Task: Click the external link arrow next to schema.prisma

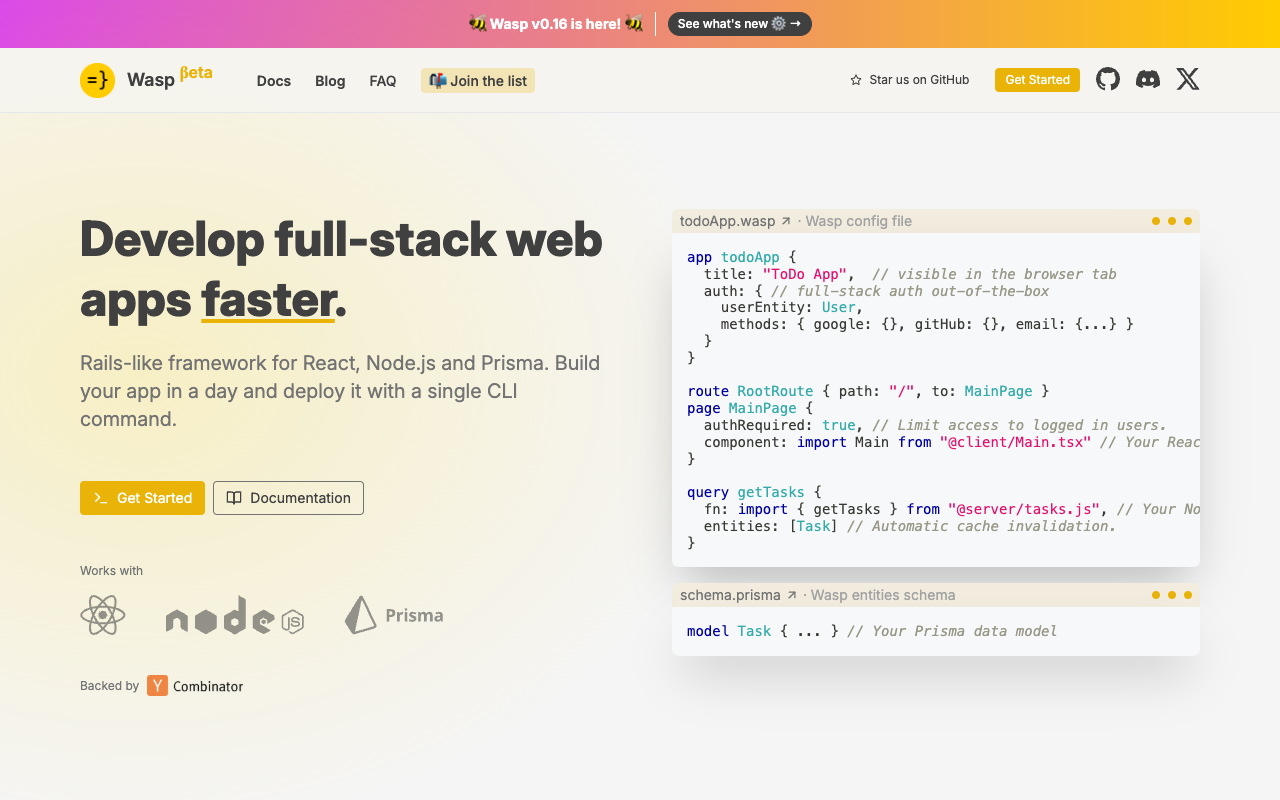Action: 792,595
